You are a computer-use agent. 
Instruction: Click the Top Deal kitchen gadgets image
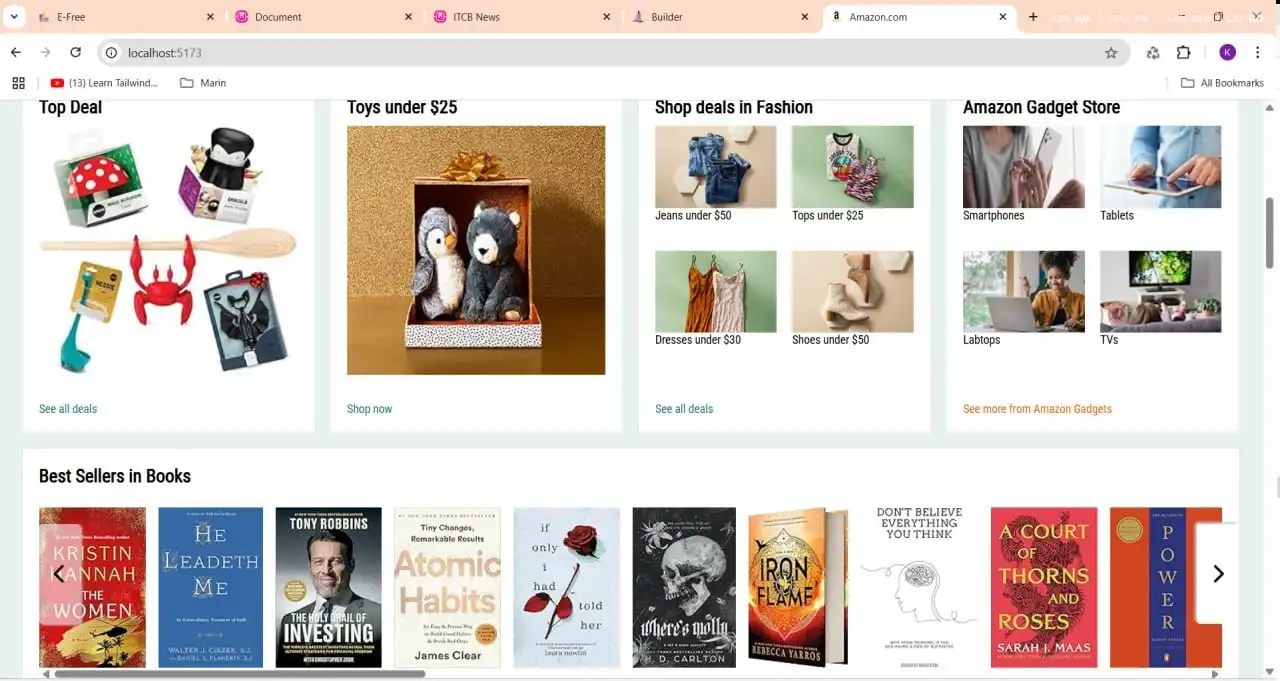point(168,250)
